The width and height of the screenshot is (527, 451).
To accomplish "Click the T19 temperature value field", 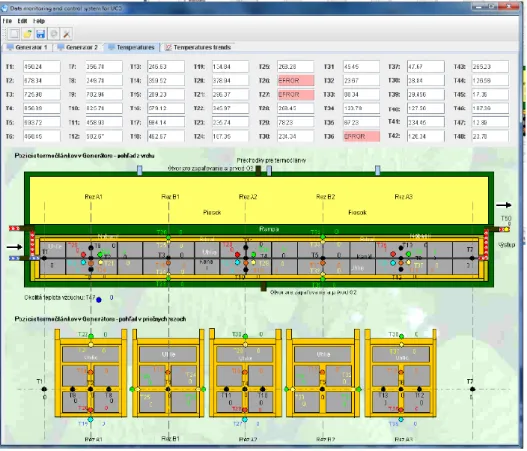I will click(x=230, y=67).
